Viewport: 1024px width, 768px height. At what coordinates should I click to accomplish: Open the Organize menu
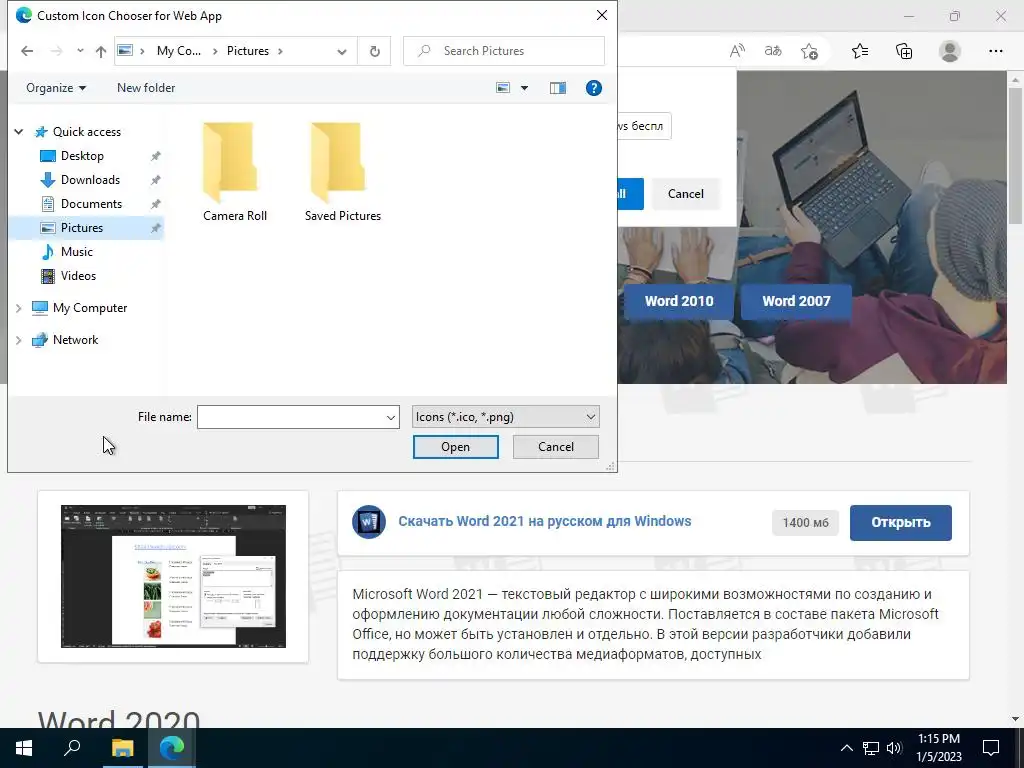56,88
